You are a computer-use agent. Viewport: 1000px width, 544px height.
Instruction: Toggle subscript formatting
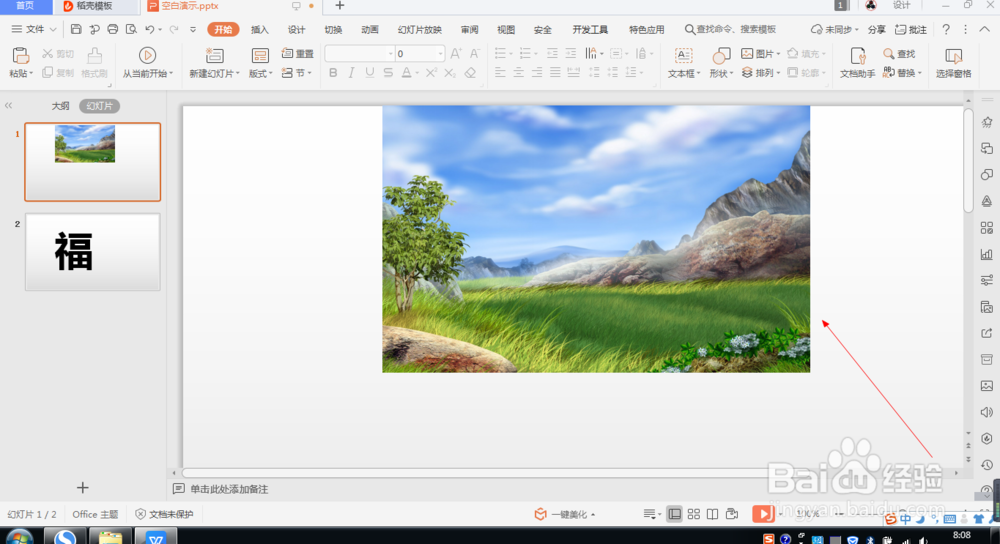tap(450, 73)
